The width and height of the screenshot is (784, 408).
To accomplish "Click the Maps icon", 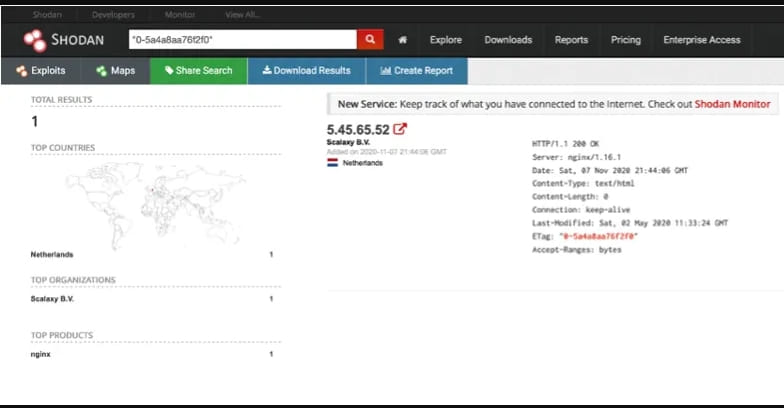I will (102, 71).
